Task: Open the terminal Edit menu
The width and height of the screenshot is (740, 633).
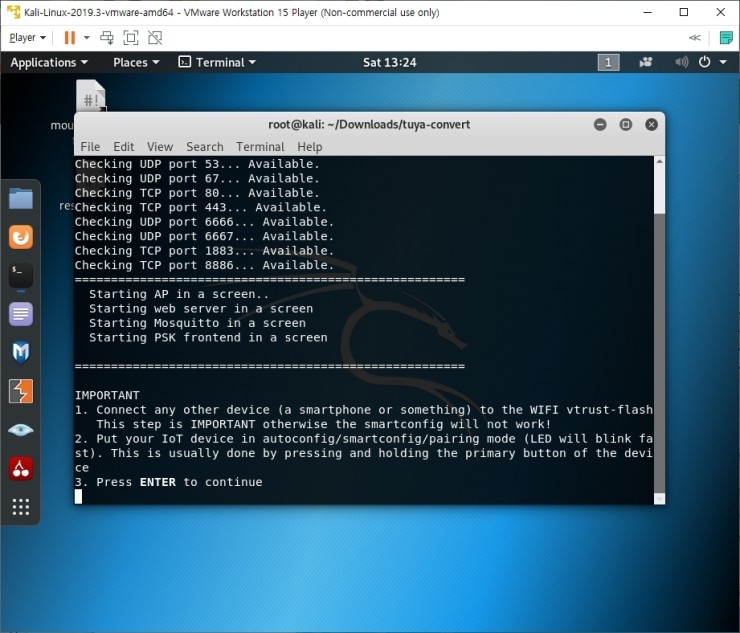Action: pos(124,147)
